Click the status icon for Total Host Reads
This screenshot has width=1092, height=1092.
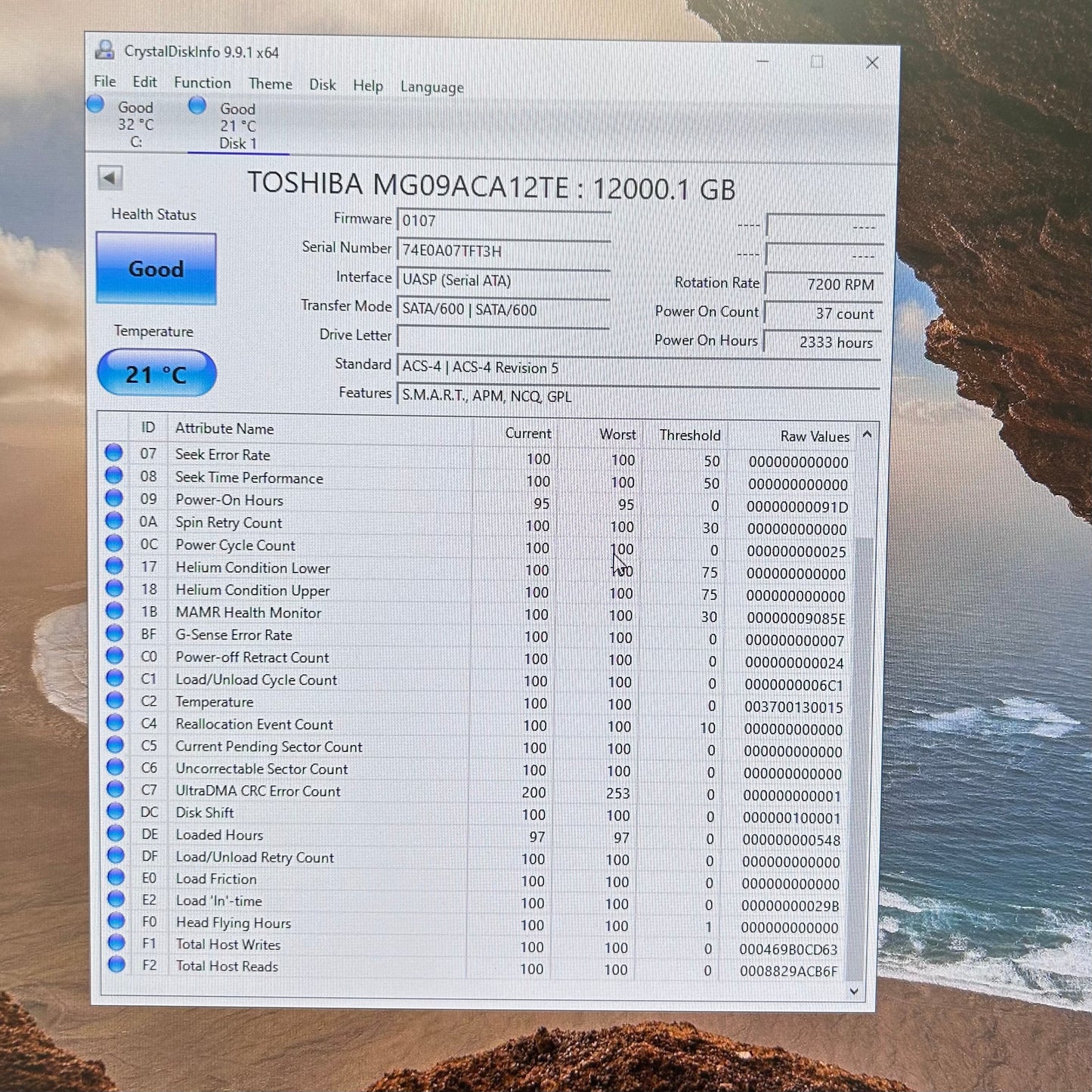(x=116, y=964)
